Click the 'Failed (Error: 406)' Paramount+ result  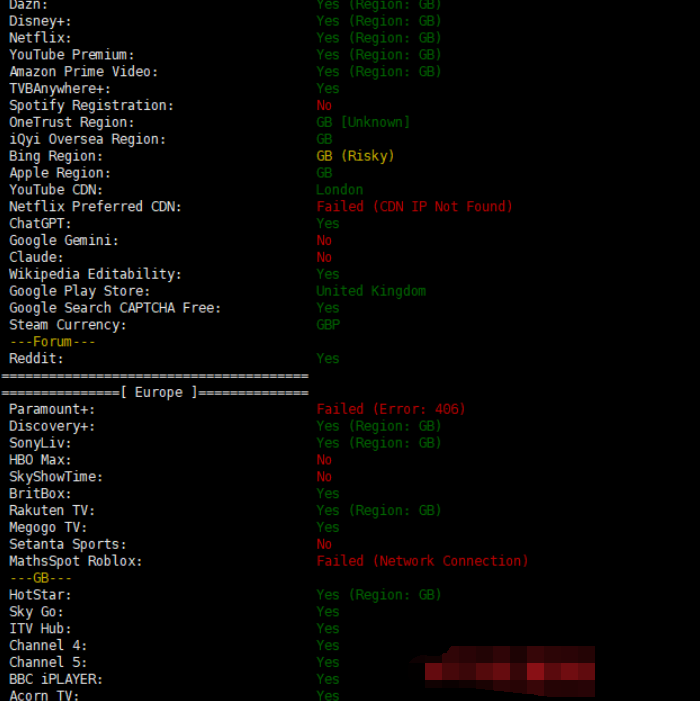coord(390,409)
